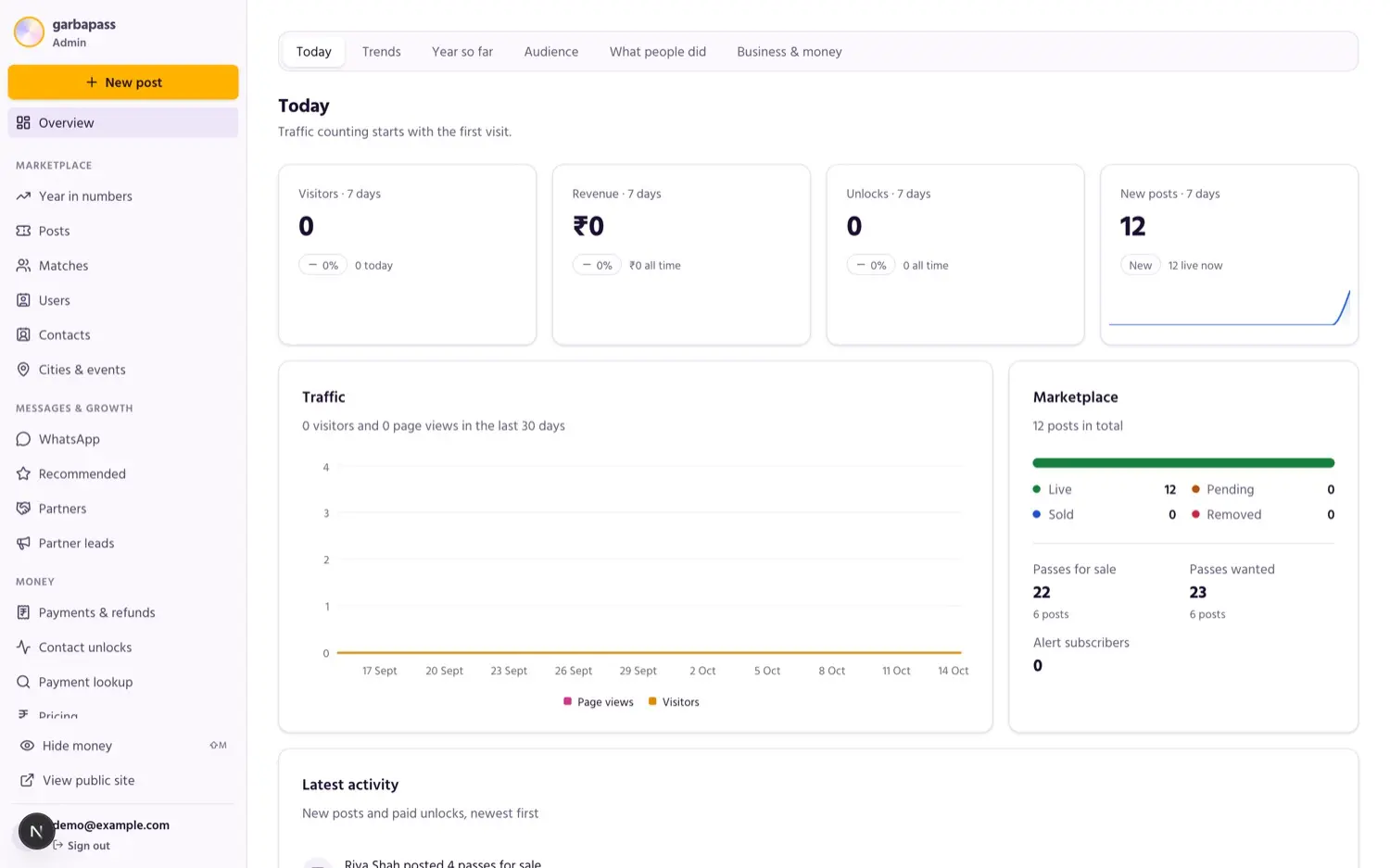Toggle Hide money eye option
Viewport: 1390px width, 868px height.
(123, 746)
